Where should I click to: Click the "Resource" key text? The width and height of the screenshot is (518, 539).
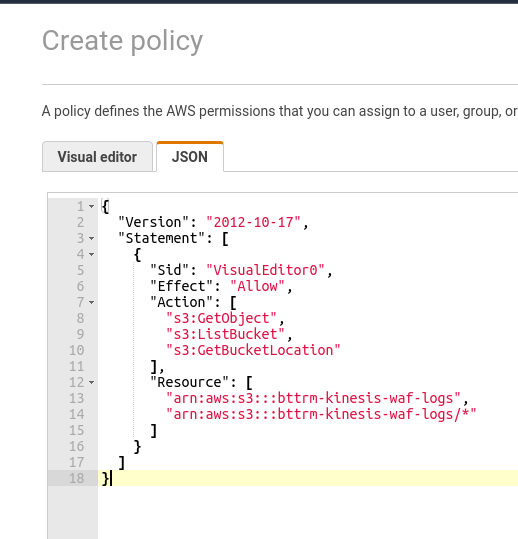pyautogui.click(x=189, y=382)
